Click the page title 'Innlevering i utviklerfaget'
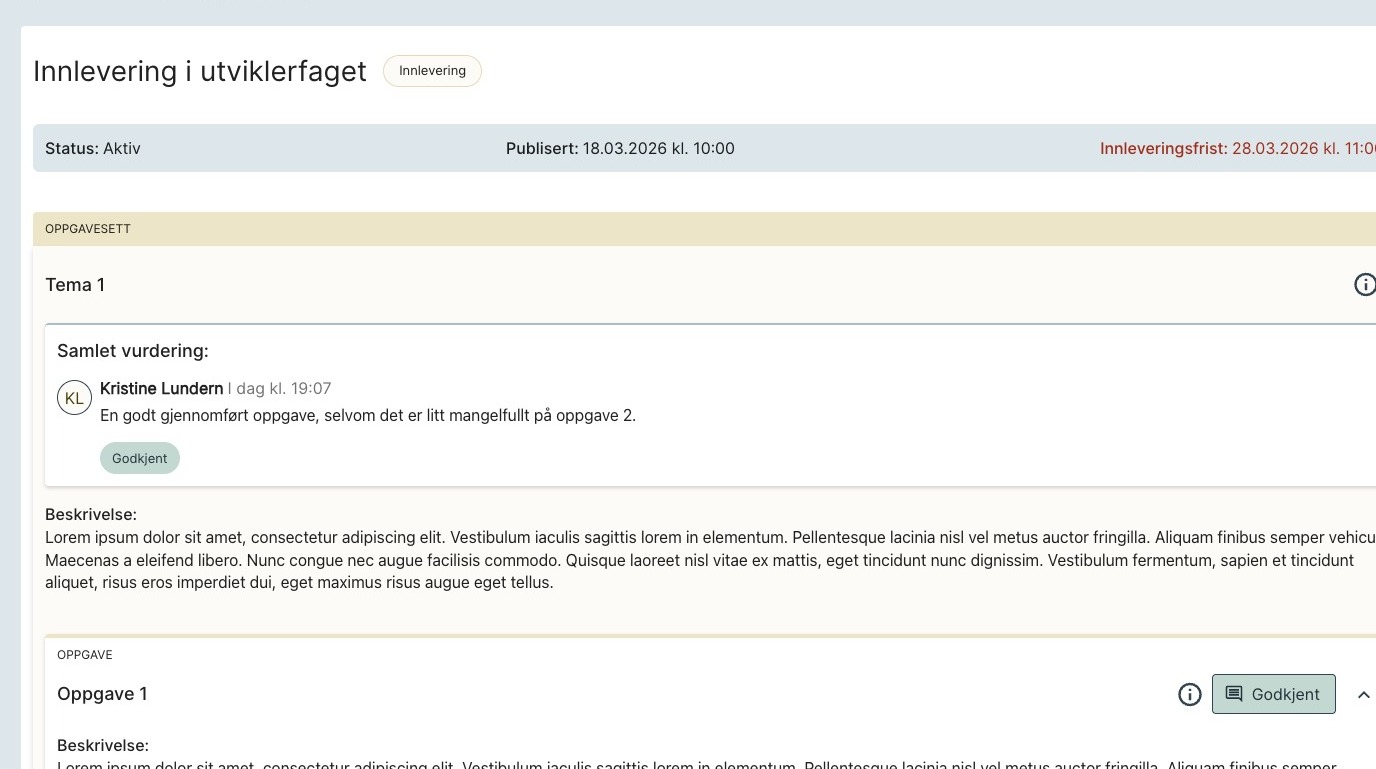This screenshot has height=769, width=1376. (200, 72)
